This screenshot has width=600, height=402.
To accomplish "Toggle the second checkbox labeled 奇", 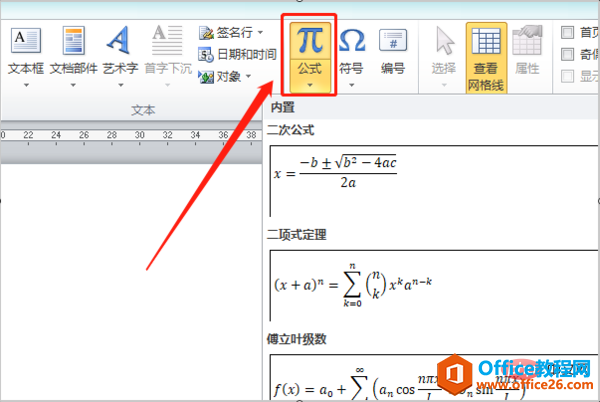I will (x=567, y=54).
